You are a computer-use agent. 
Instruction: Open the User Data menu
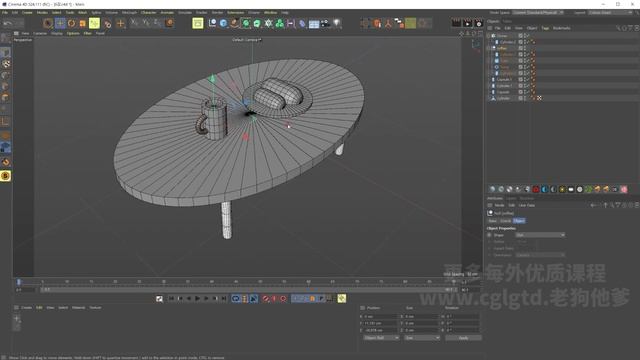pyautogui.click(x=527, y=205)
